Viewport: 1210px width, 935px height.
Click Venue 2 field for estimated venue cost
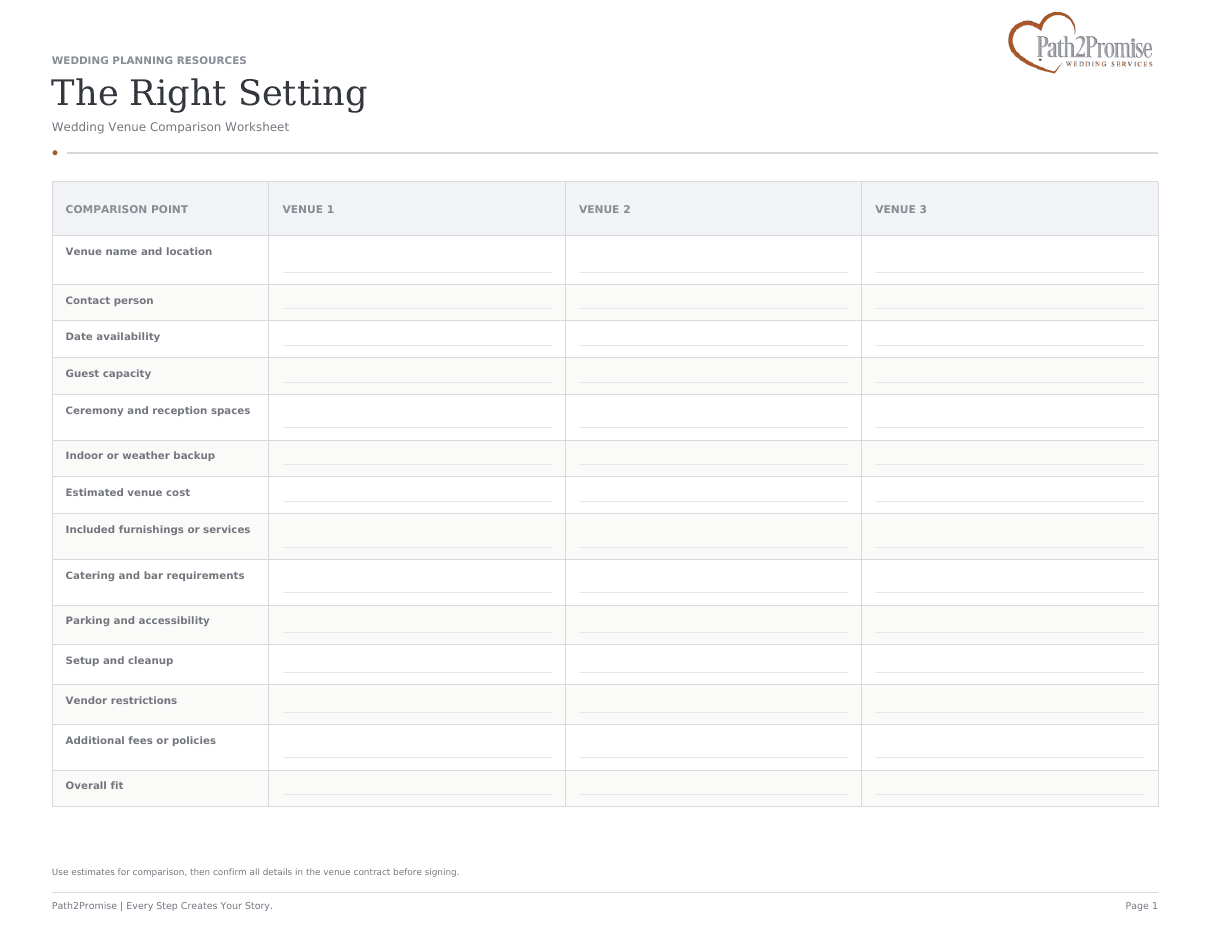(x=713, y=495)
